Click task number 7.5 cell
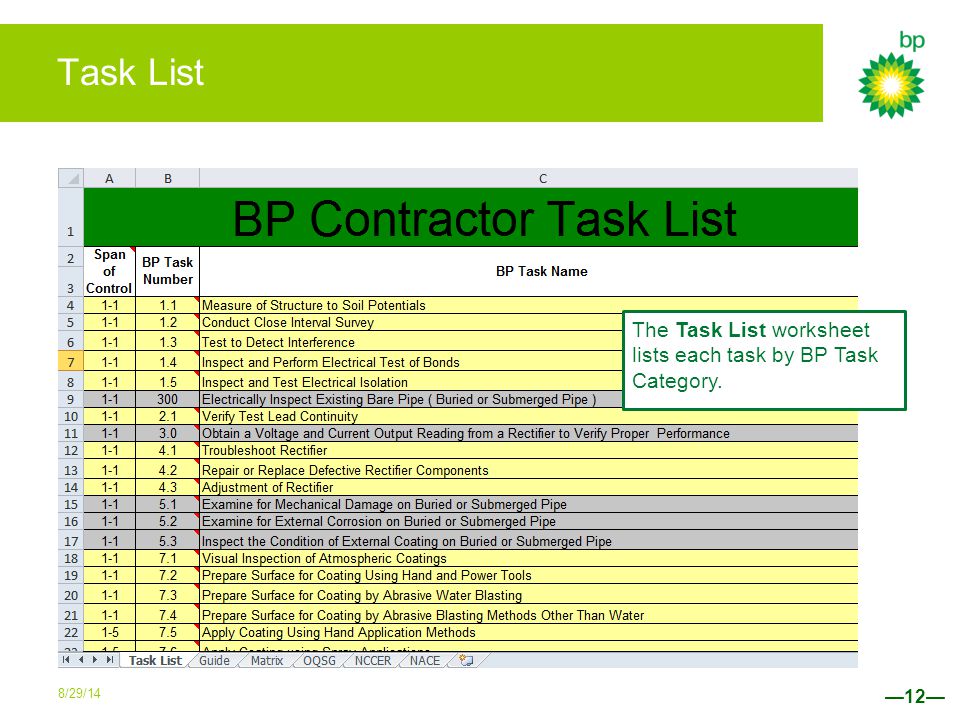 [167, 632]
